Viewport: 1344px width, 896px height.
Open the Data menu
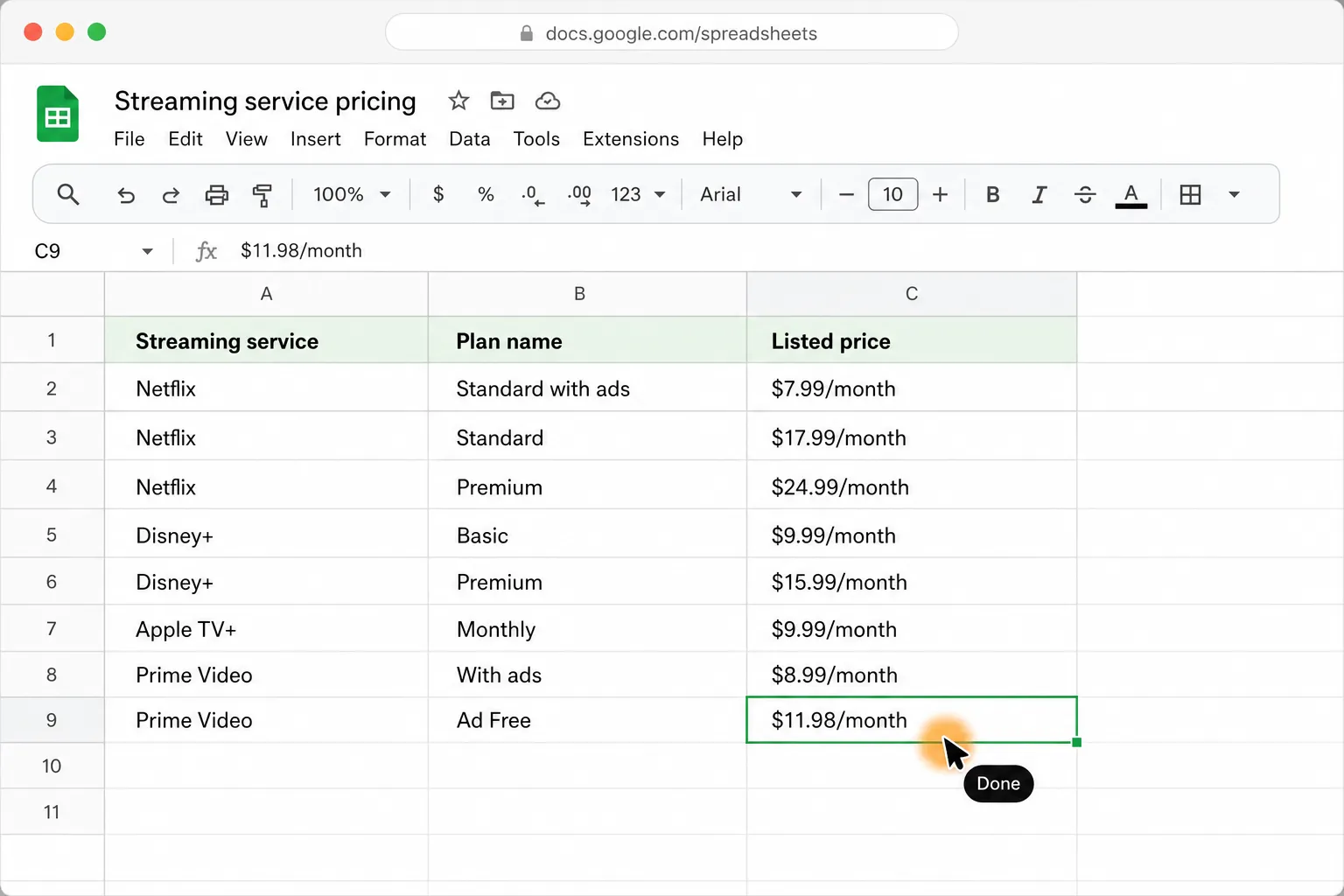(x=469, y=139)
